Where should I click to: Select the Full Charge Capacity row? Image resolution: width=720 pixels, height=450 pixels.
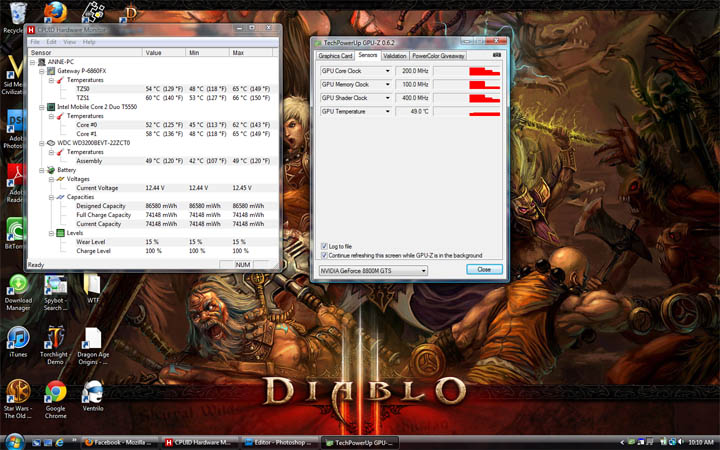(153, 215)
